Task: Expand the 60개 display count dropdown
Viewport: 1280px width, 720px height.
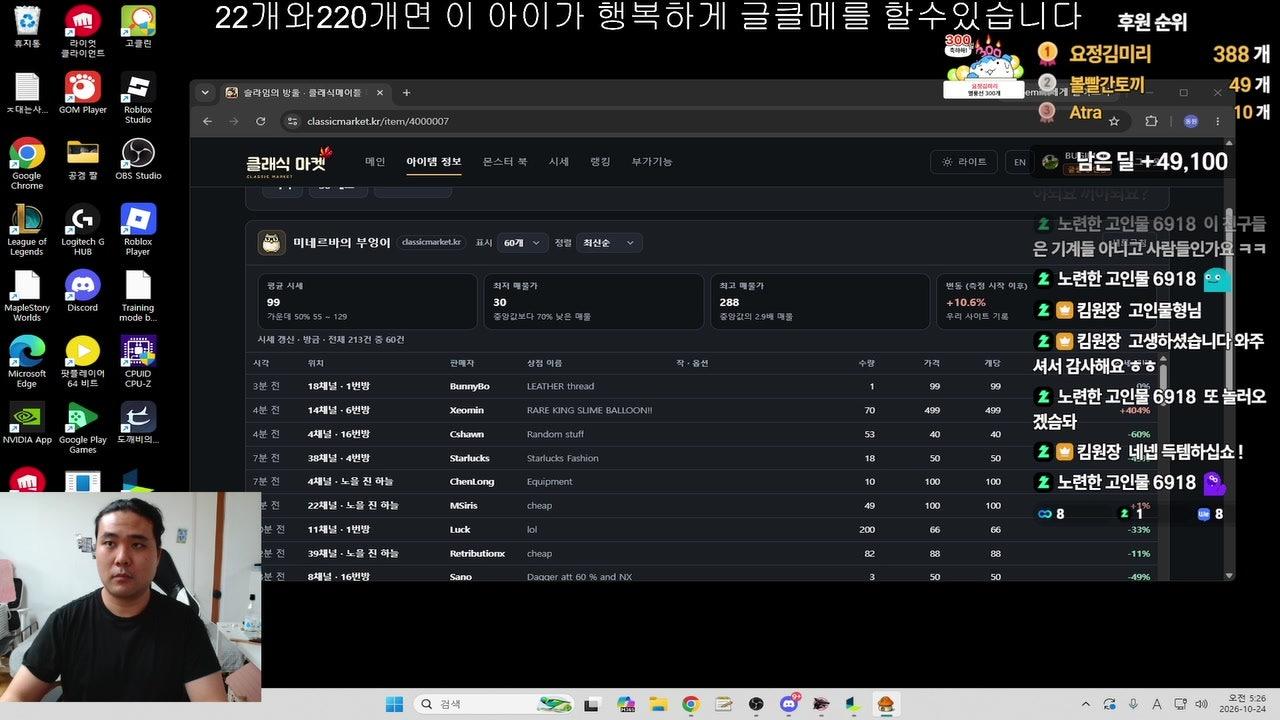Action: coord(523,243)
